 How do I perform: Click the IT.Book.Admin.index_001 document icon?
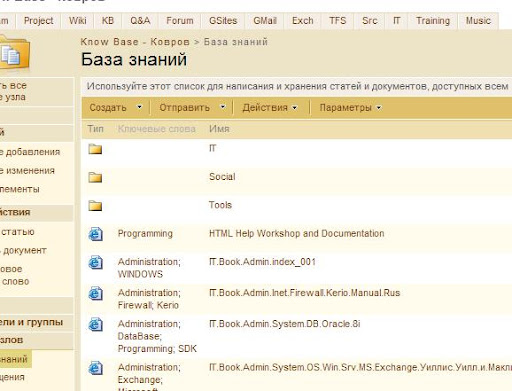[95, 262]
